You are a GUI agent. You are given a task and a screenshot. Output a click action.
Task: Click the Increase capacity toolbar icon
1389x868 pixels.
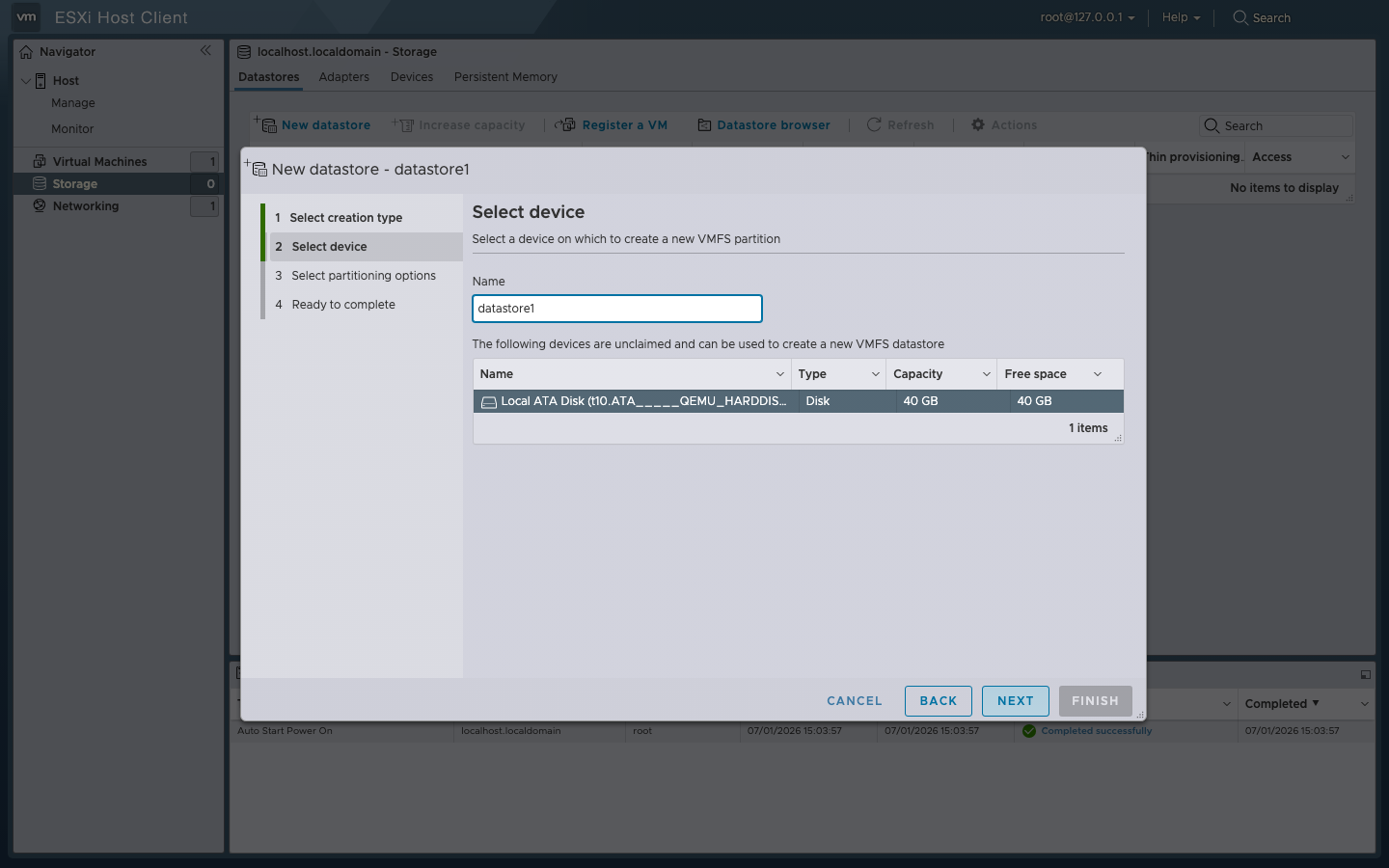tap(403, 124)
